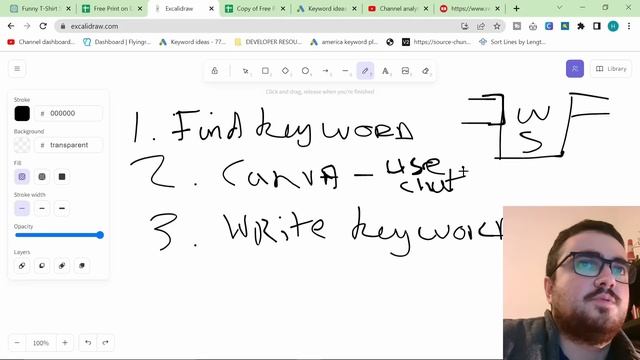640x360 pixels.
Task: Redo the last action
Action: (x=105, y=343)
